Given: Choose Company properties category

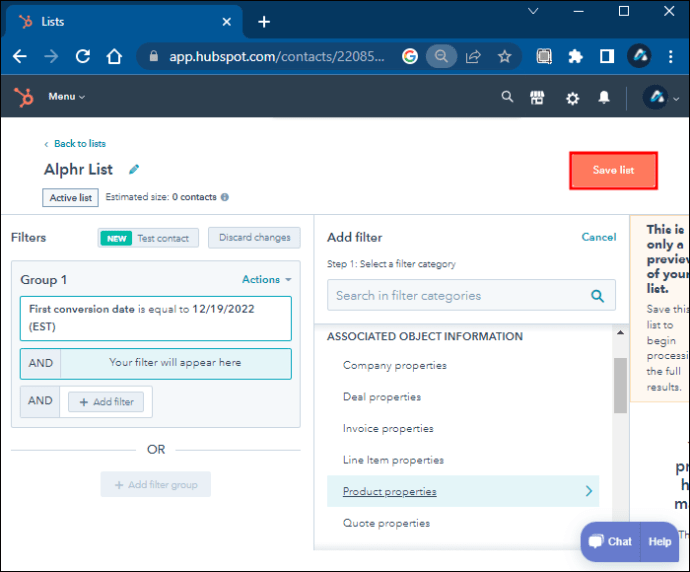Looking at the screenshot, I should (395, 365).
